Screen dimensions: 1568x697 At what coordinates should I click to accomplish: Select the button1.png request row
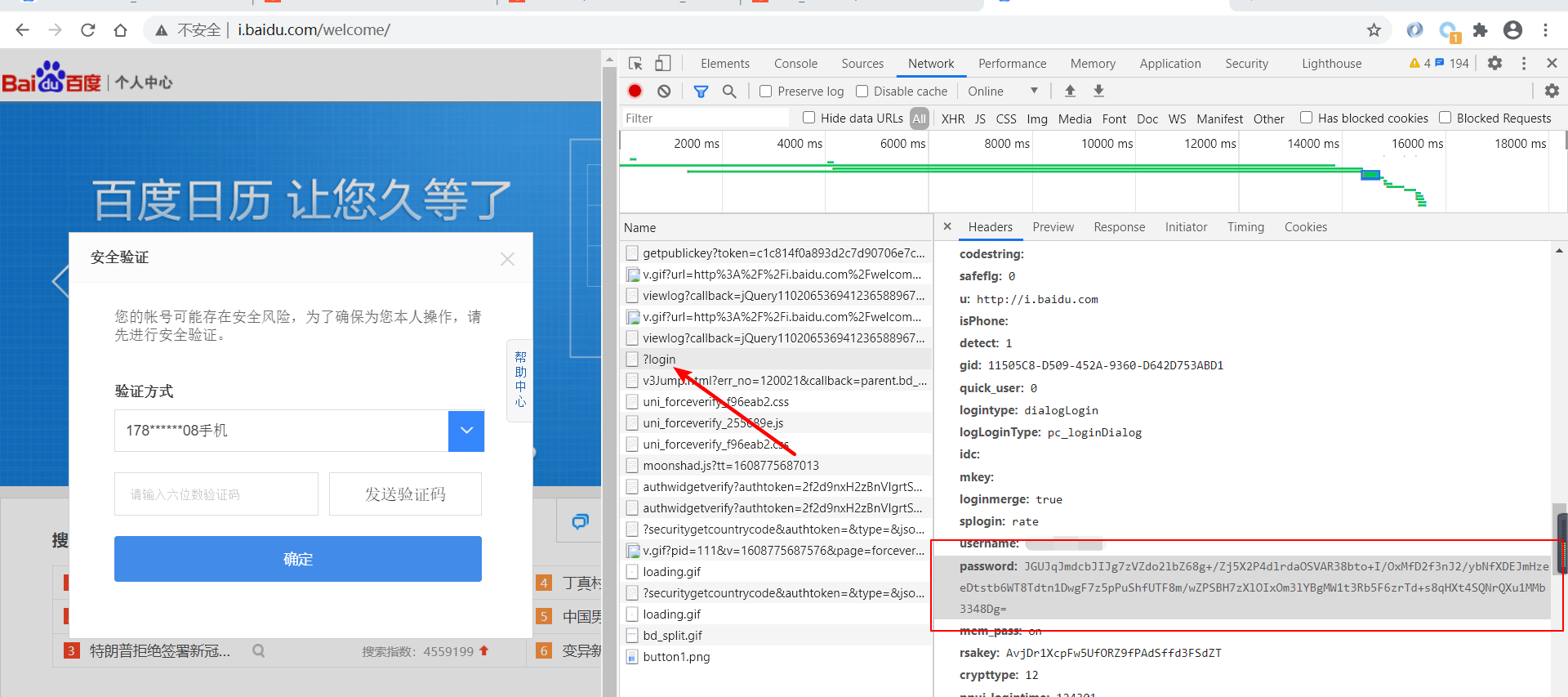coord(777,657)
